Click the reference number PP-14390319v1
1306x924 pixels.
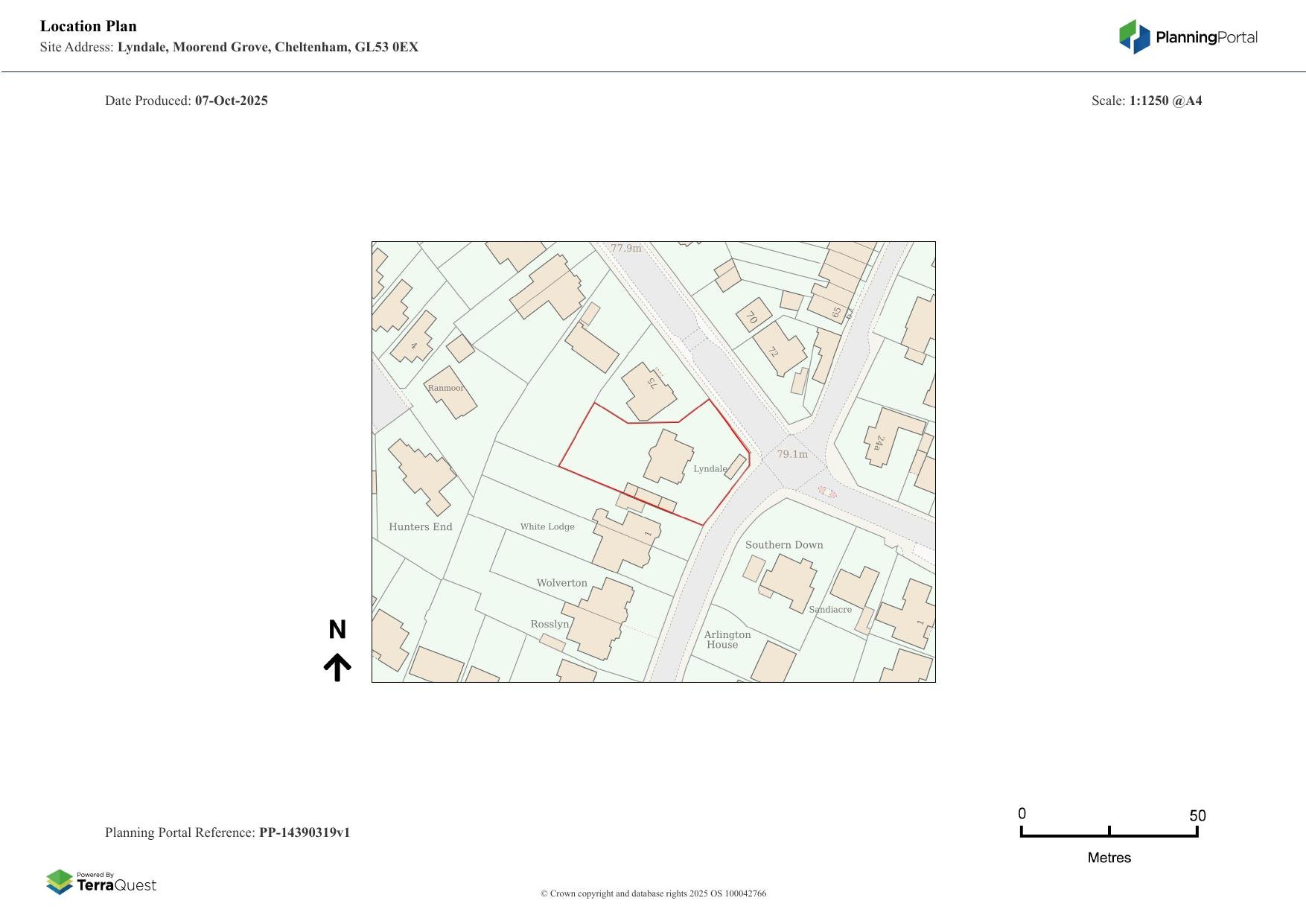(x=305, y=832)
